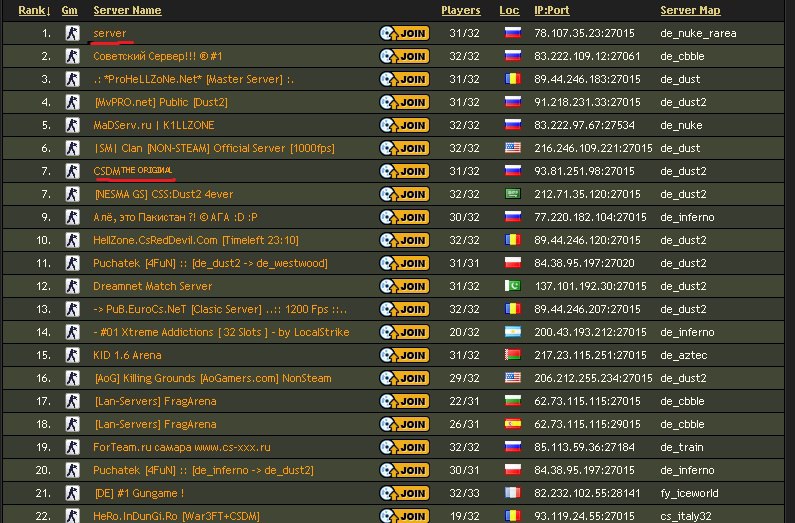Image resolution: width=795 pixels, height=523 pixels.
Task: Click US flag for |SM| Clan server
Action: (513, 148)
